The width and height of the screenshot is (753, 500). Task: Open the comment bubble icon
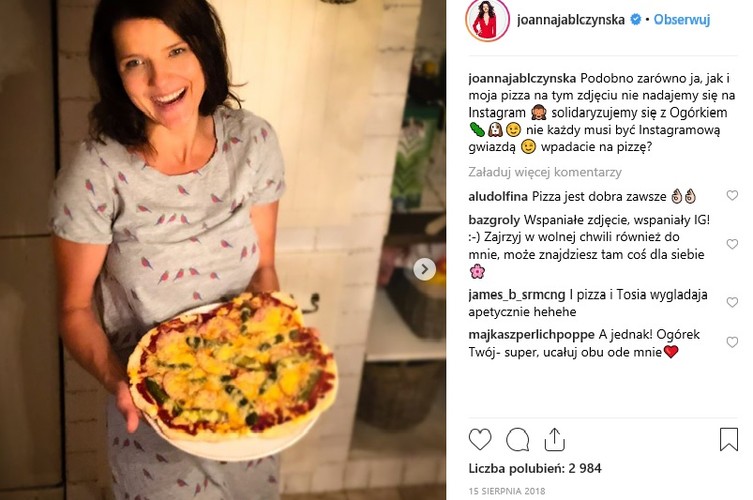click(517, 439)
